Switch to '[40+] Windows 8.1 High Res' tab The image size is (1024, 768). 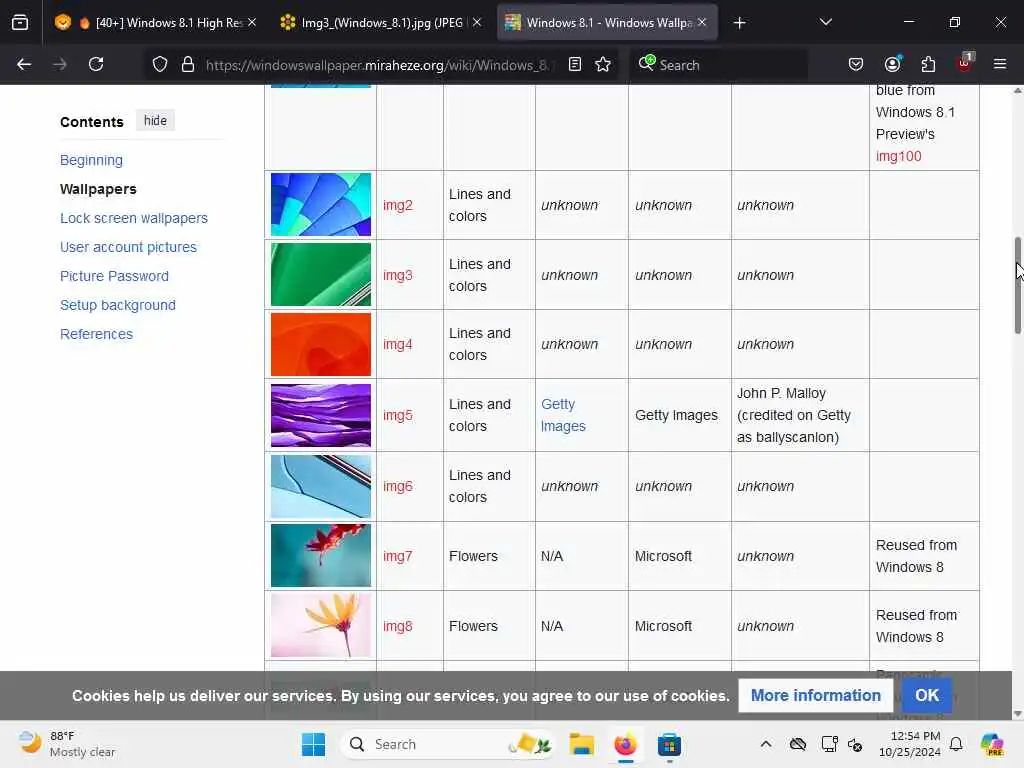pos(155,23)
